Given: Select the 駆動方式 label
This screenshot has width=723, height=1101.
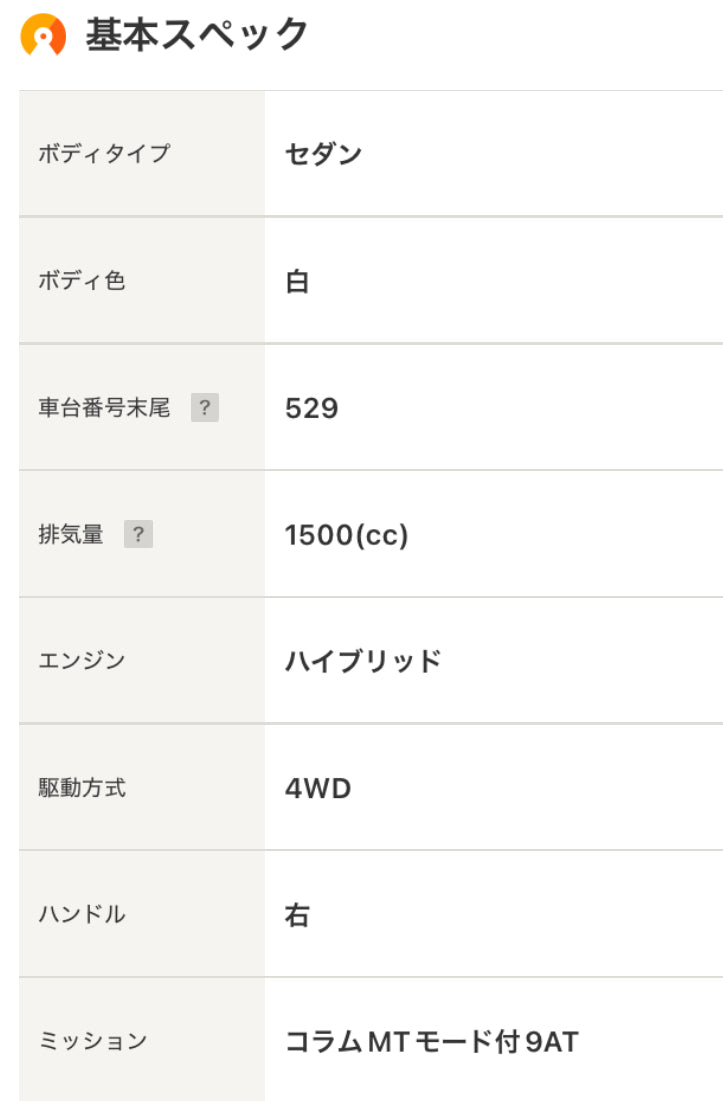Looking at the screenshot, I should [x=81, y=788].
